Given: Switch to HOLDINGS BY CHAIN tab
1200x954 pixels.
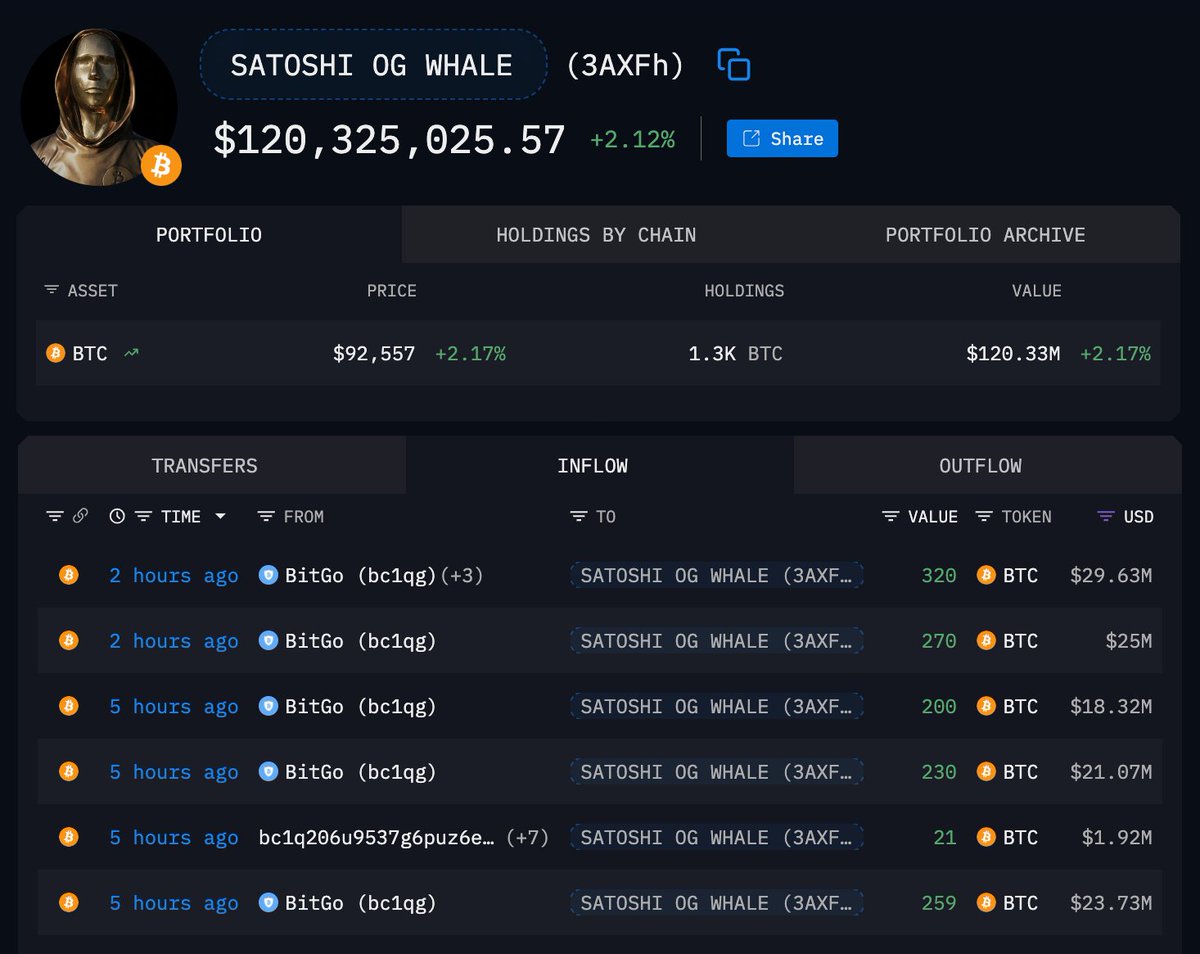Looking at the screenshot, I should pos(596,235).
